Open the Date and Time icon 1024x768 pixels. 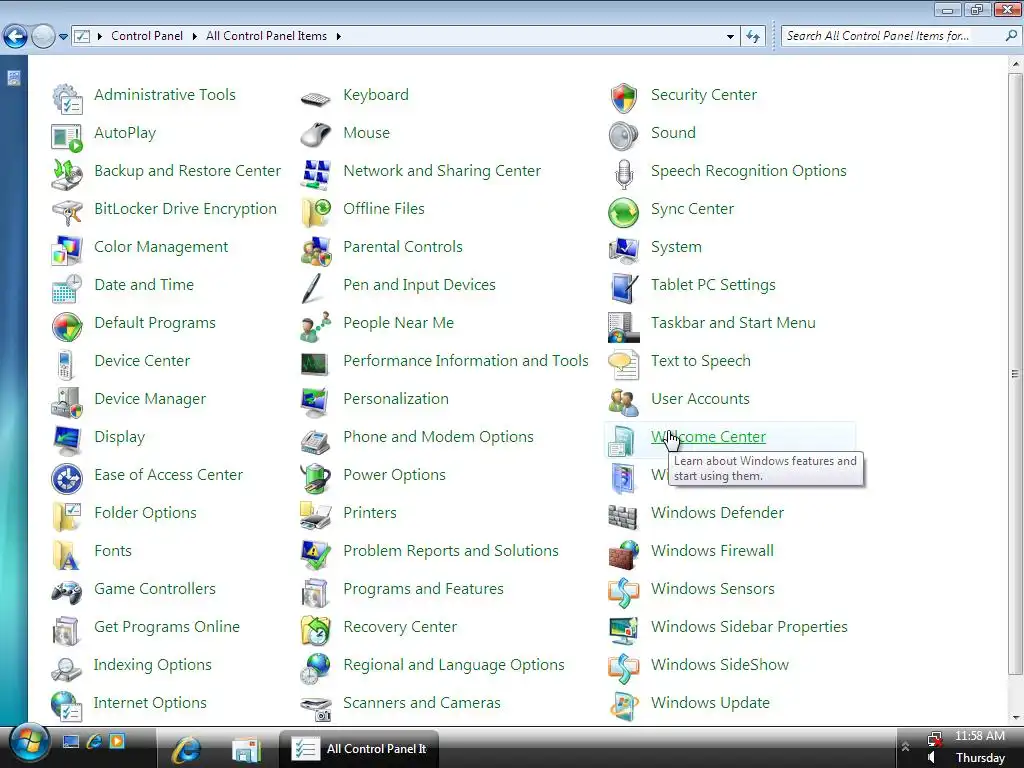(67, 289)
